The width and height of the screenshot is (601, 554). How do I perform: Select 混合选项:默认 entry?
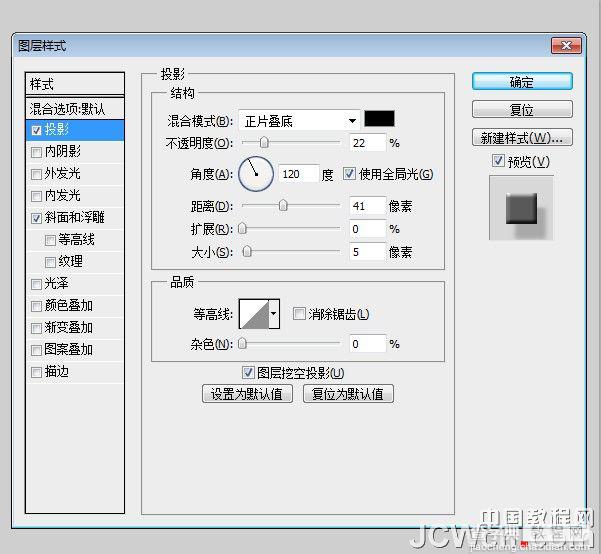[x=75, y=109]
